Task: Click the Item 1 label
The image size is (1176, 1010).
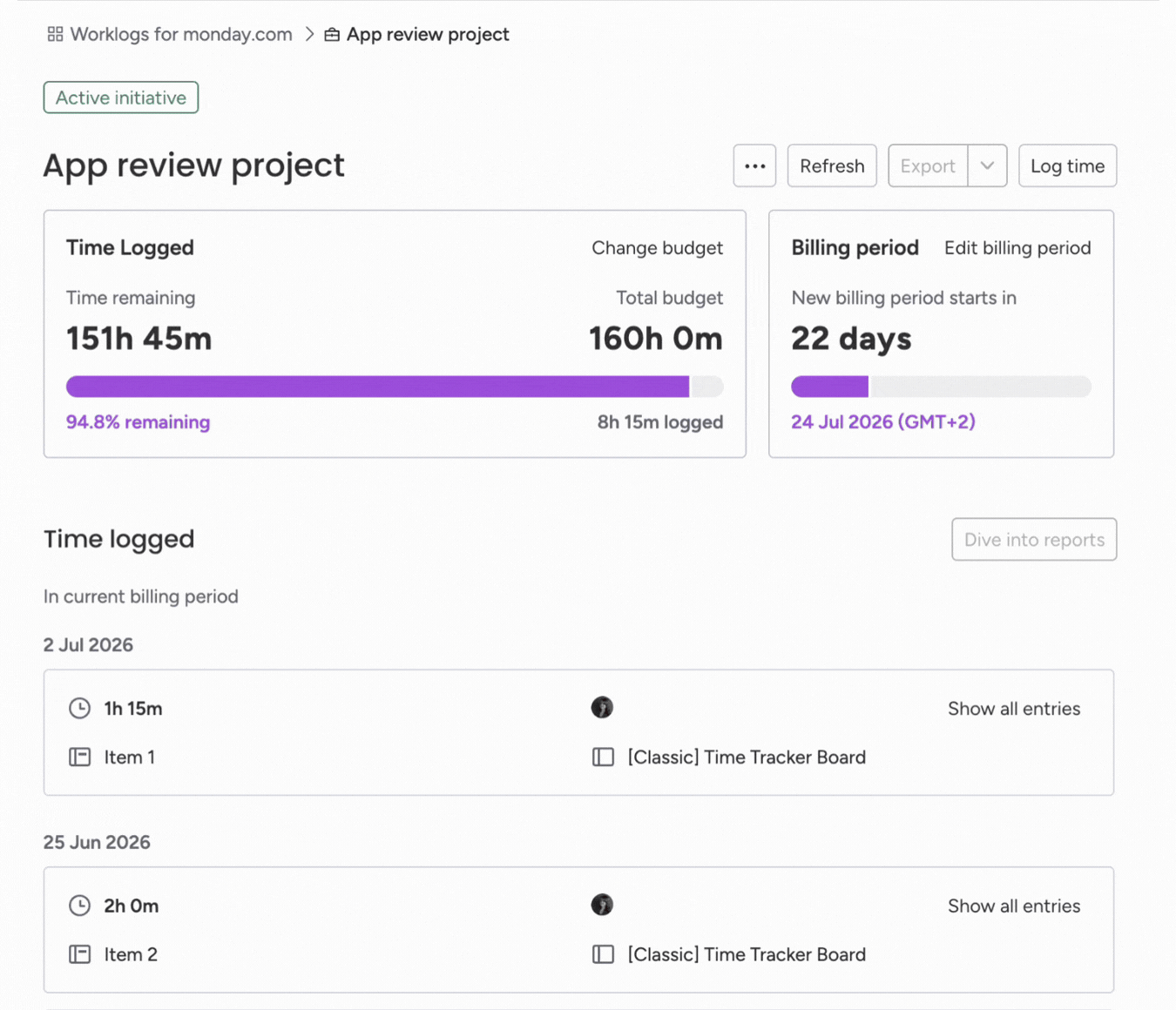Action: click(130, 757)
